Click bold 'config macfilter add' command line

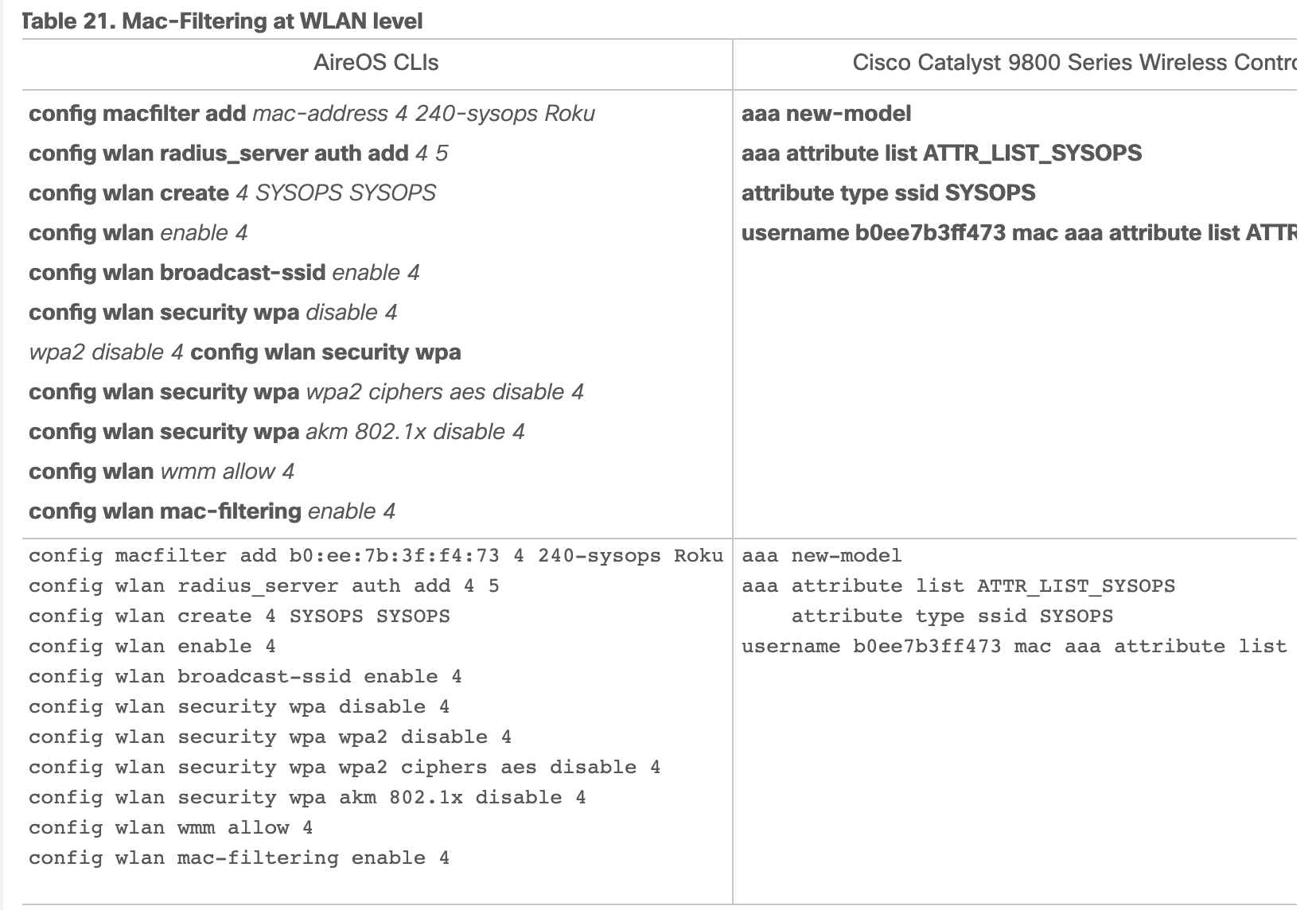point(311,114)
